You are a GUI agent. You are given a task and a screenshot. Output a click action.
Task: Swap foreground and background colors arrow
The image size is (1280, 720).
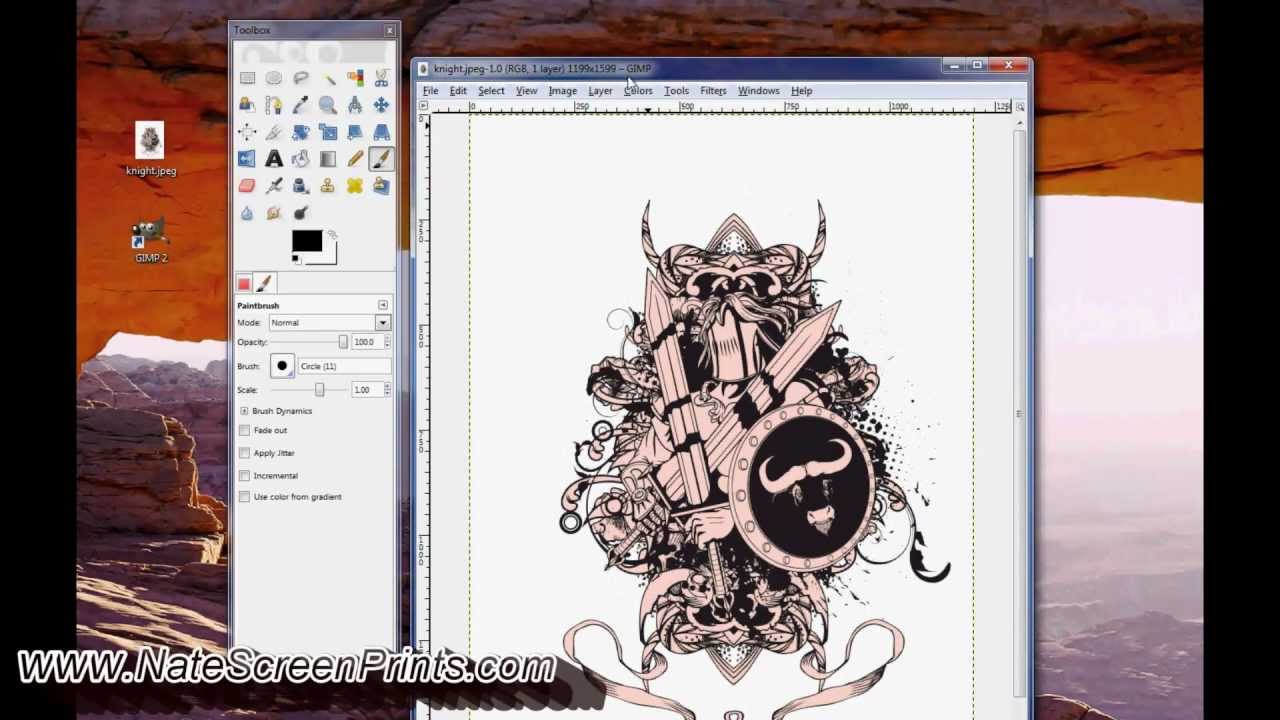[332, 235]
